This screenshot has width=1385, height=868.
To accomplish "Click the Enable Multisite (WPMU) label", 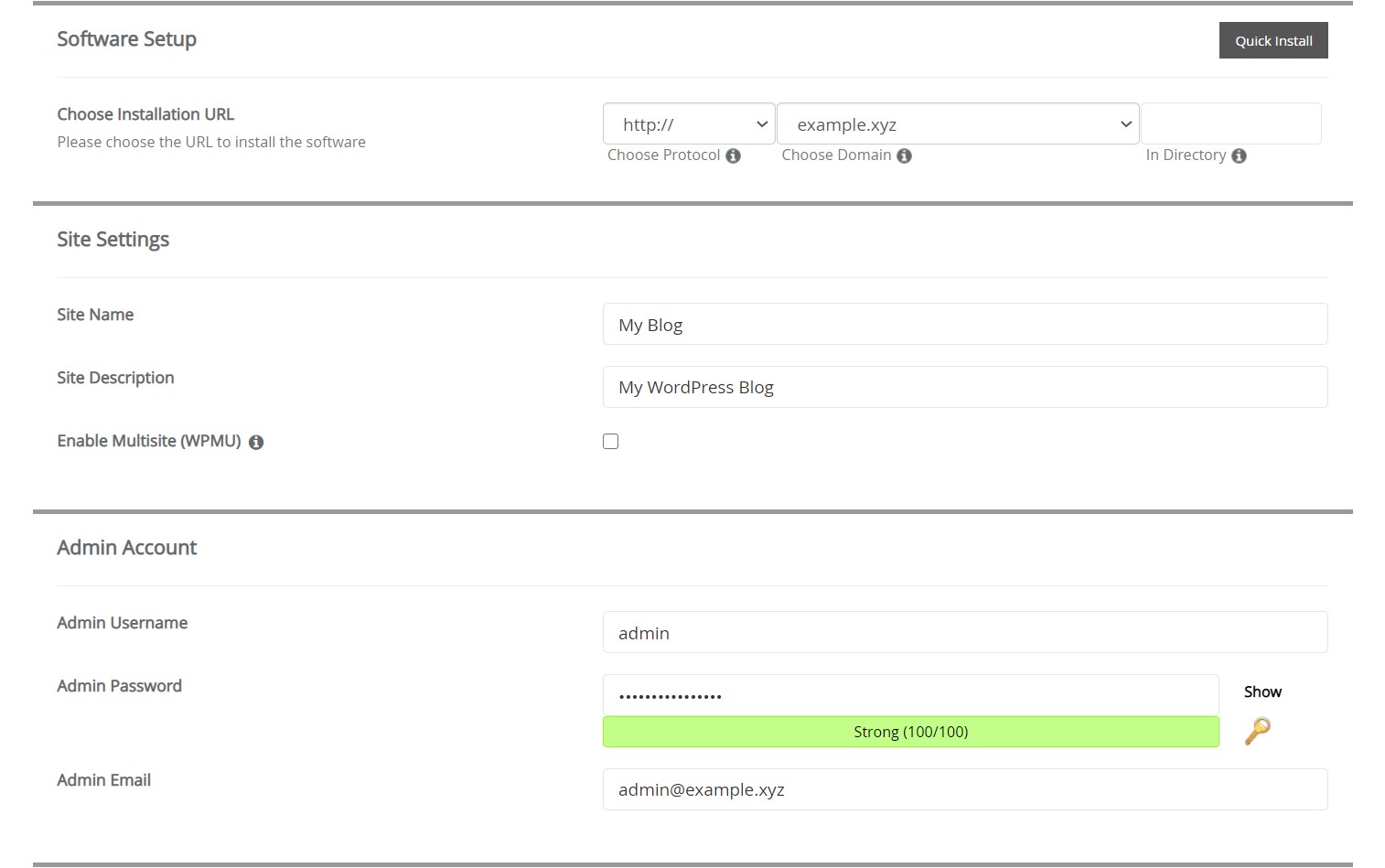I will (149, 441).
